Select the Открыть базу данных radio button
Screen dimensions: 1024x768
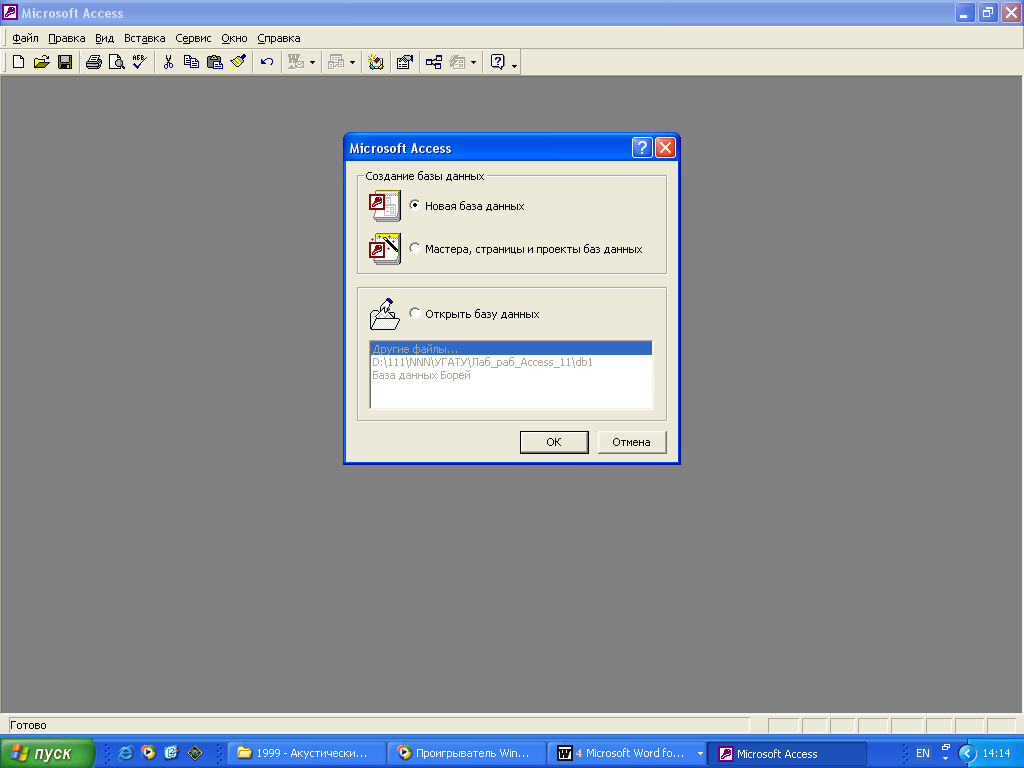[415, 313]
